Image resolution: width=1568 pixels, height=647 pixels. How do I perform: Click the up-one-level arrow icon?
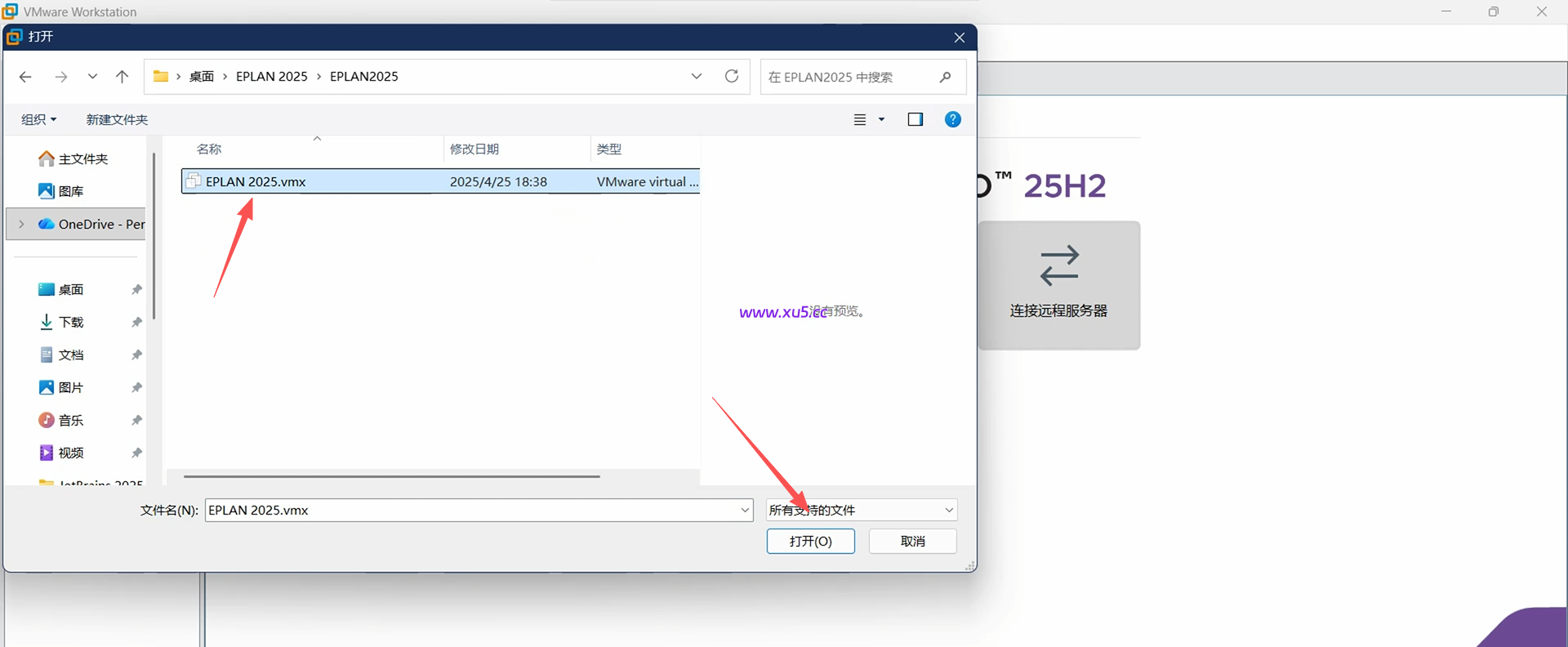122,77
